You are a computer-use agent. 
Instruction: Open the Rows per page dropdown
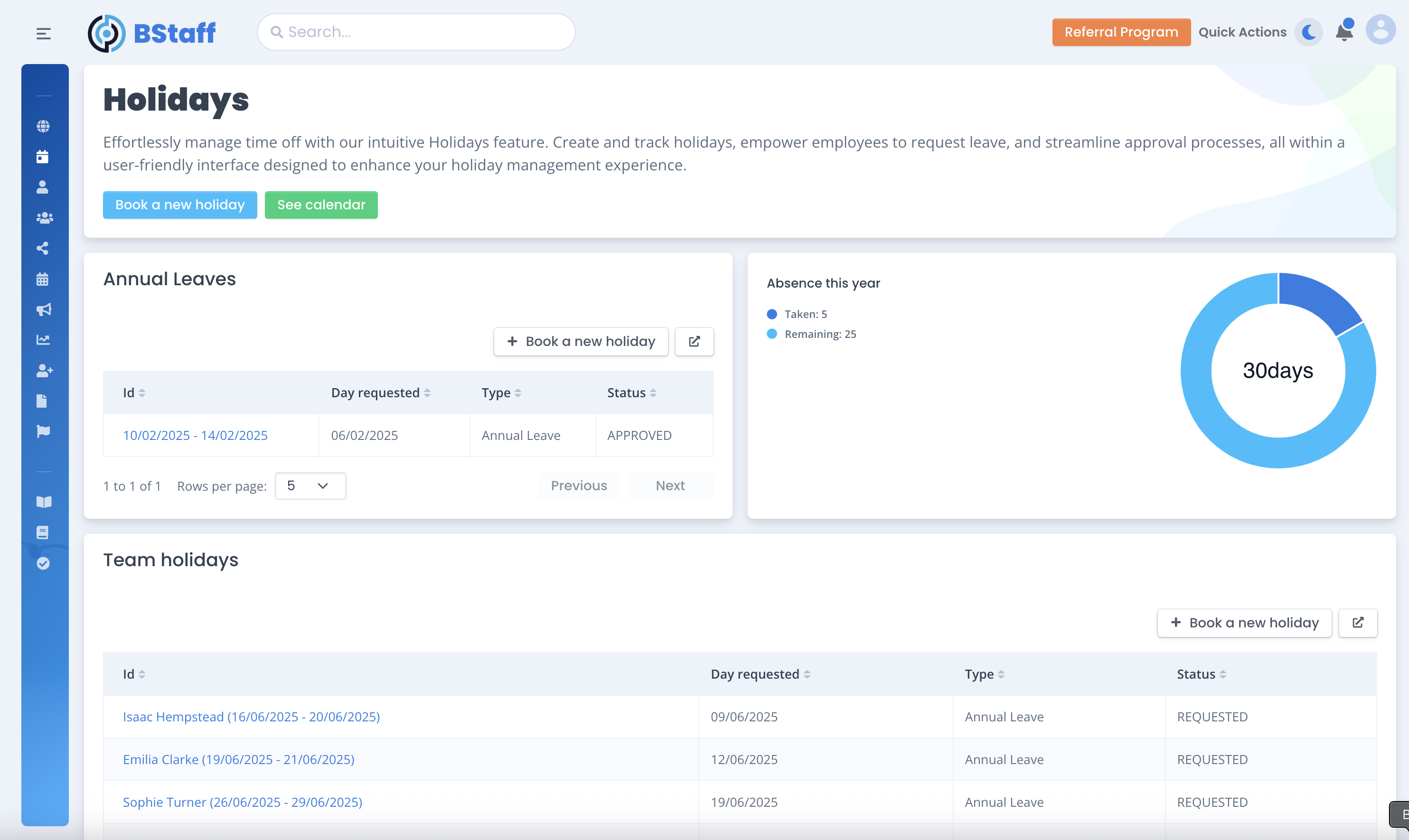[x=310, y=485]
